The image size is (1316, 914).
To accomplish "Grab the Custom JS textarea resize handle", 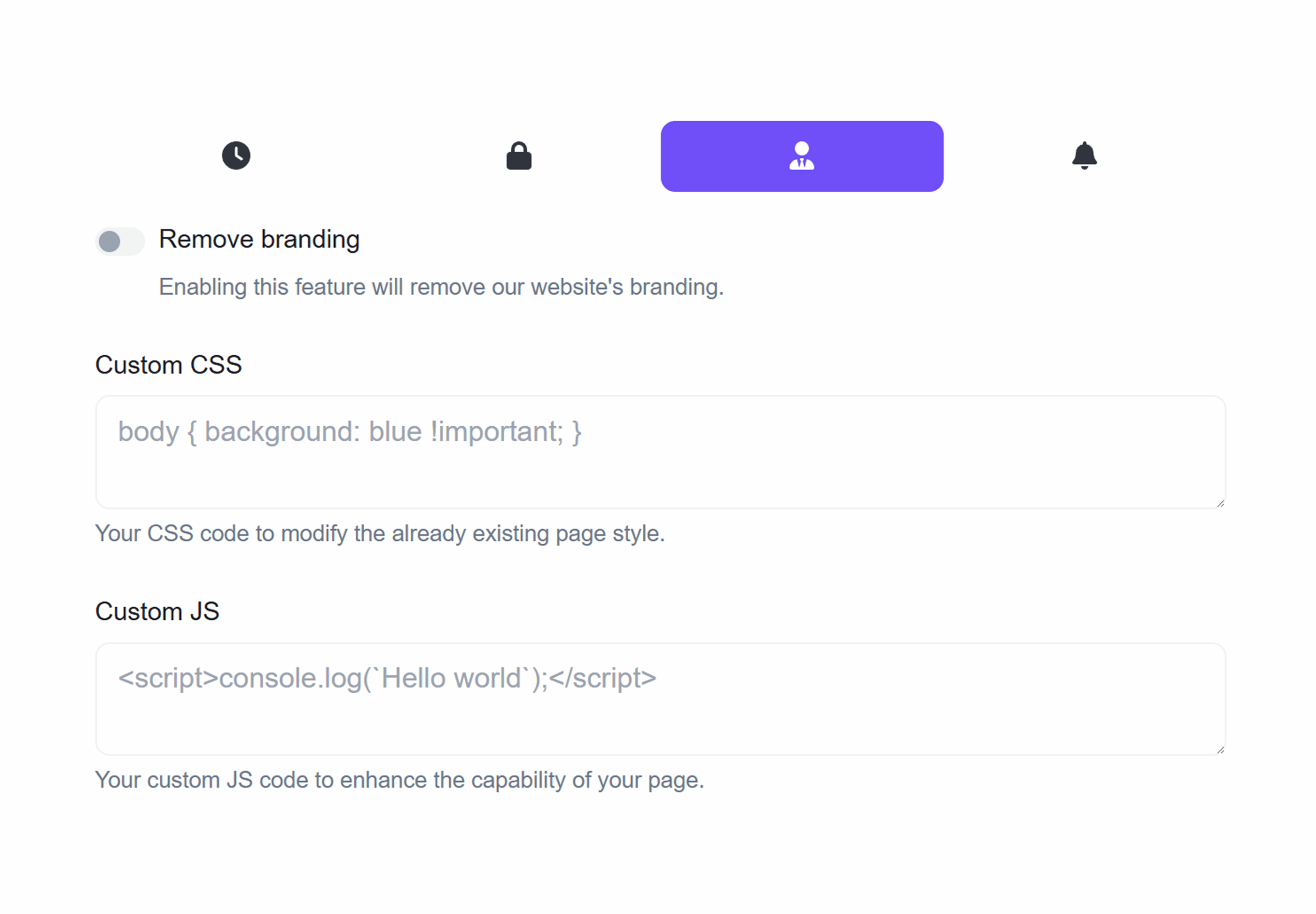I will pos(1220,750).
